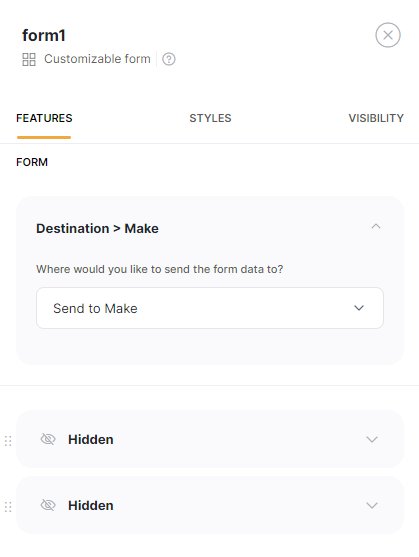419x557 pixels.
Task: Click the grid icon beside Customizable form
Action: point(29,59)
